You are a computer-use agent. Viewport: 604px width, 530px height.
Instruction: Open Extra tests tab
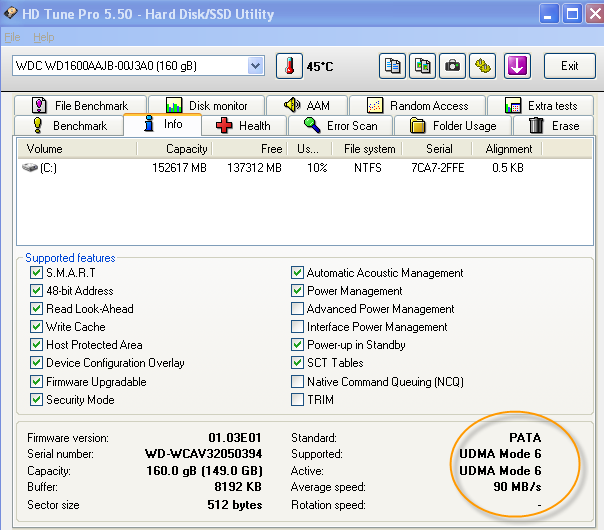coord(540,106)
